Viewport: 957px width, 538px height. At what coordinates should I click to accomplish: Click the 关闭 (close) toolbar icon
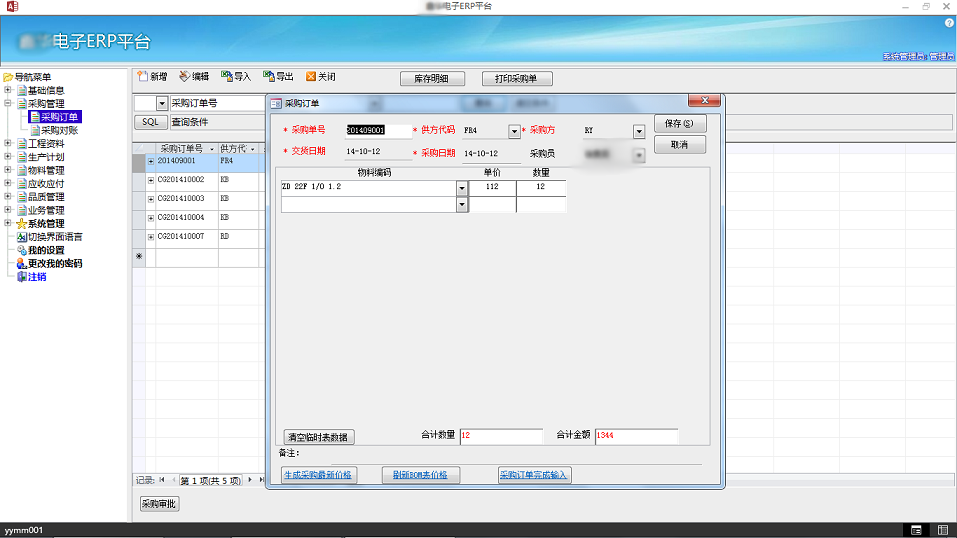311,76
